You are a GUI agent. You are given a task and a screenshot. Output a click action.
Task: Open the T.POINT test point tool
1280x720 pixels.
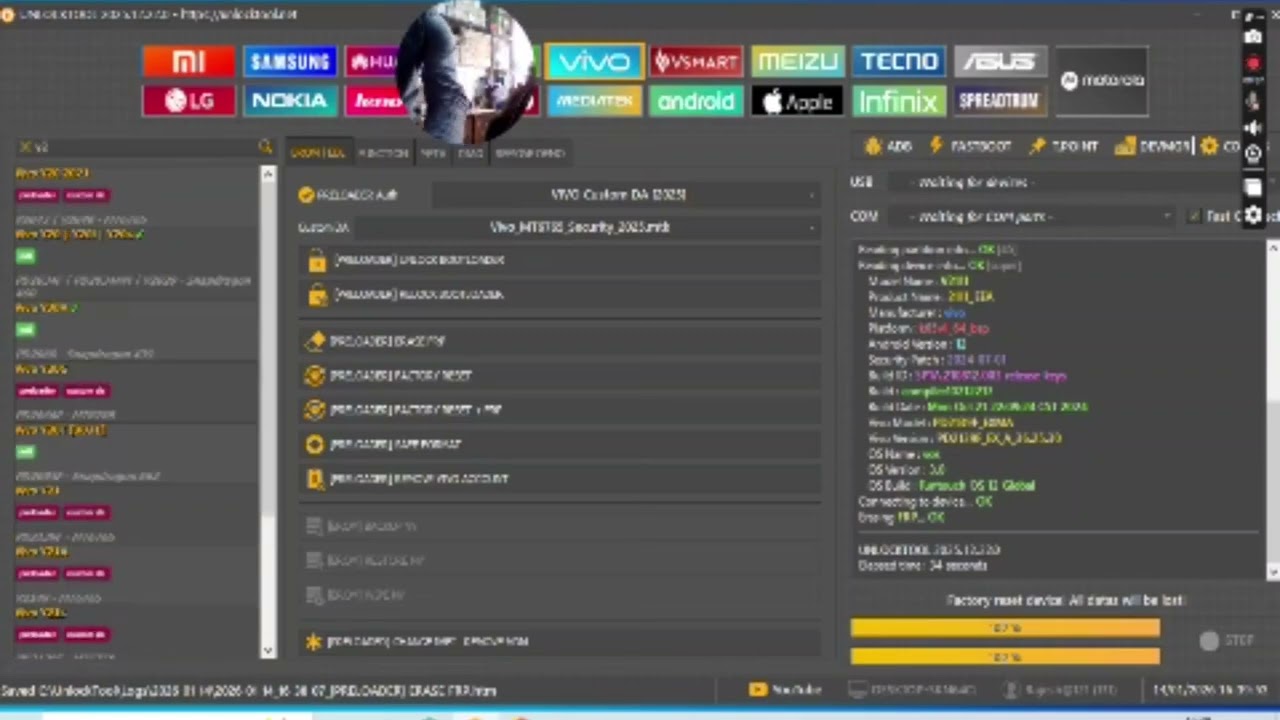click(1064, 146)
